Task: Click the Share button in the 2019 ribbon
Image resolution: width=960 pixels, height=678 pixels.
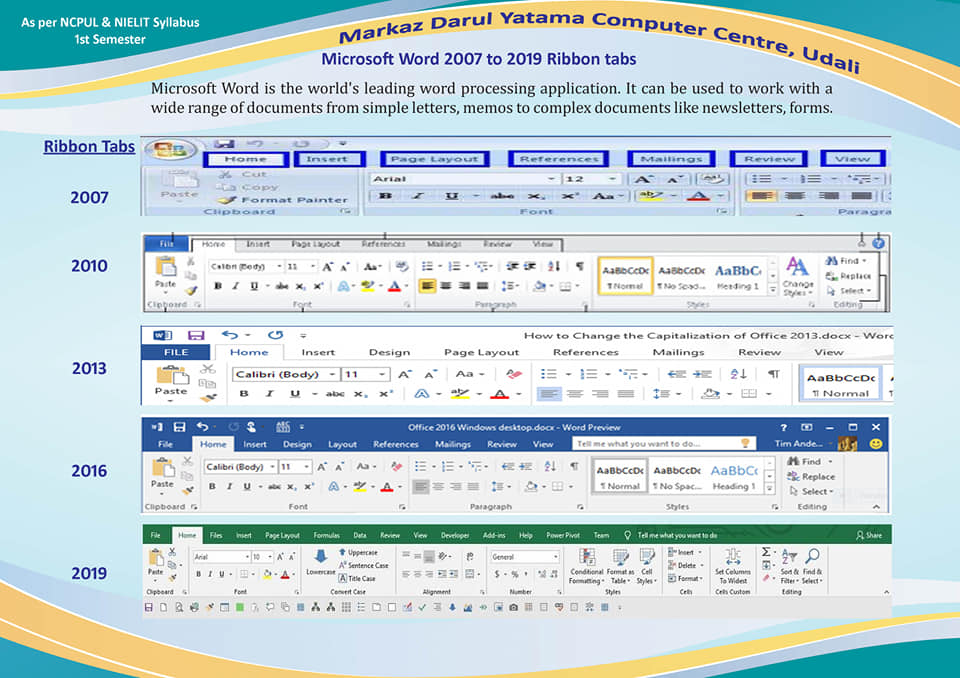Action: click(869, 535)
